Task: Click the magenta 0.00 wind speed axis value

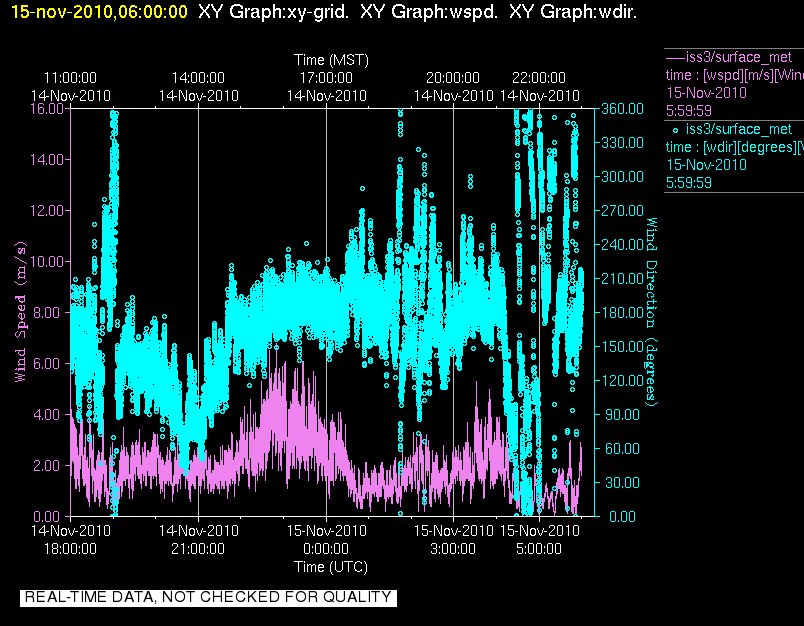Action: [47, 516]
